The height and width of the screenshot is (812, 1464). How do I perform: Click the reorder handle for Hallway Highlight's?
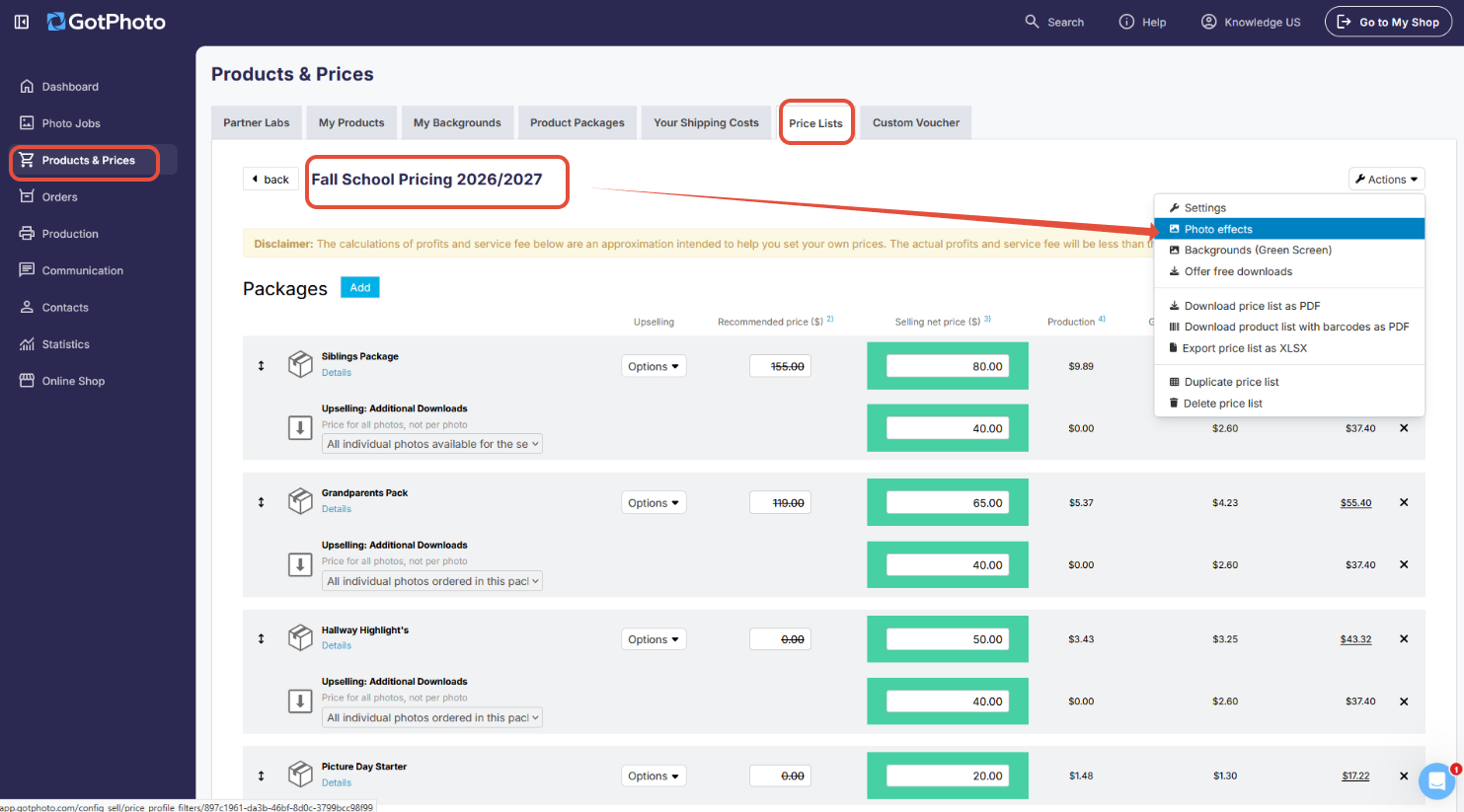(262, 639)
